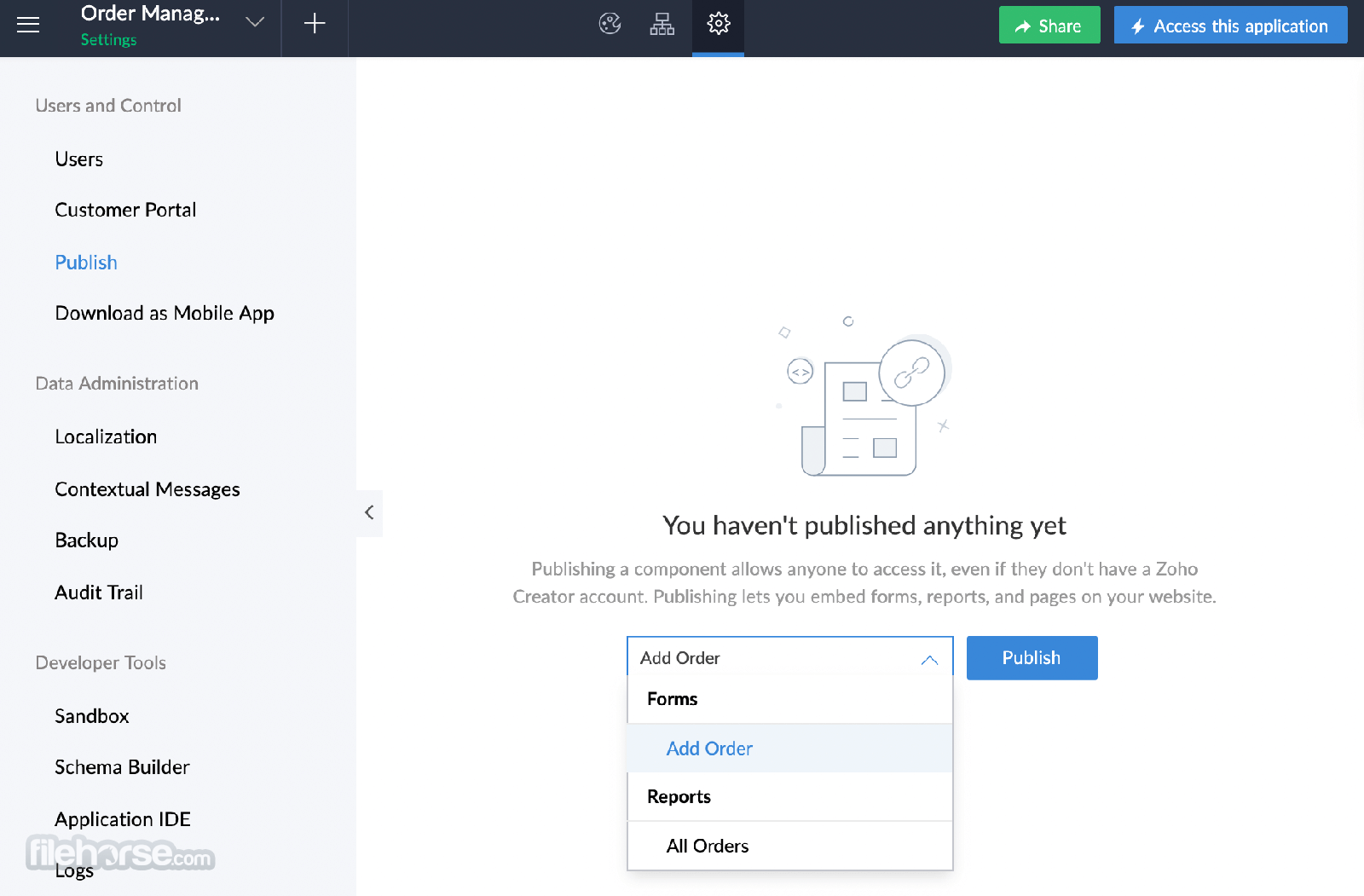Go to Download as Mobile App

coord(165,313)
